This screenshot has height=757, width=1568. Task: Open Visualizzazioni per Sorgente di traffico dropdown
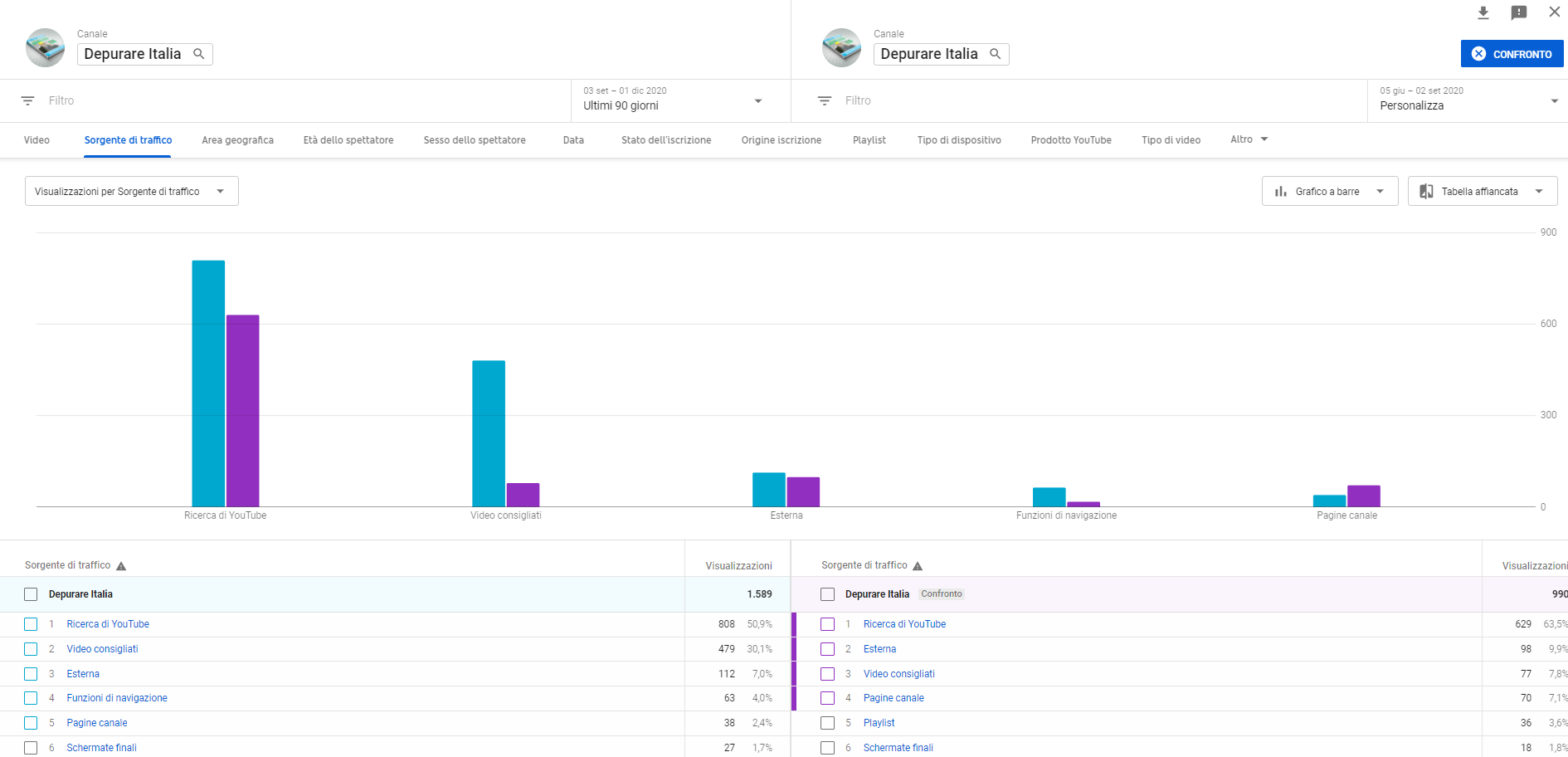tap(132, 191)
